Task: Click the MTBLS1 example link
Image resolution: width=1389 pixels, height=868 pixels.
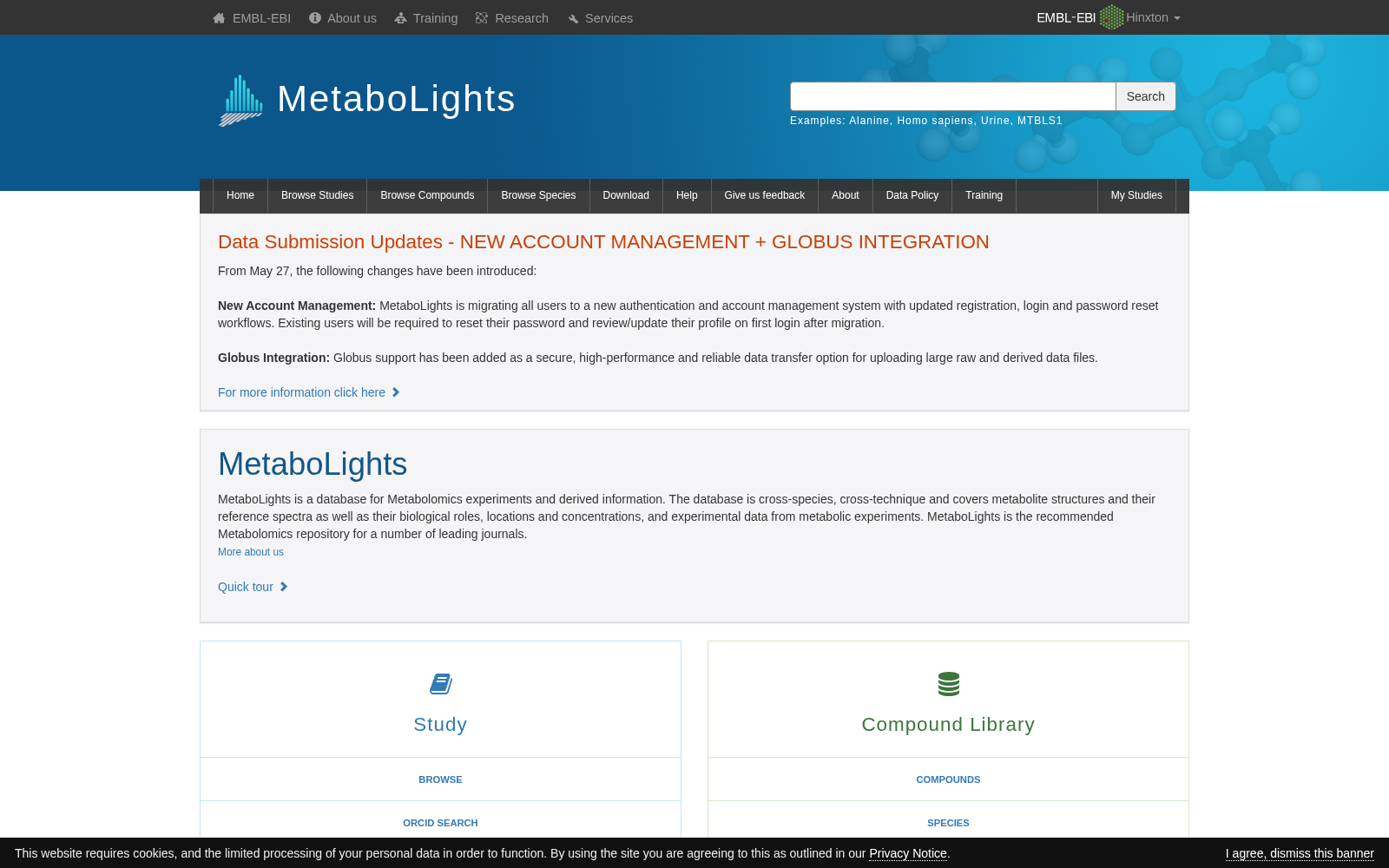Action: click(1040, 121)
